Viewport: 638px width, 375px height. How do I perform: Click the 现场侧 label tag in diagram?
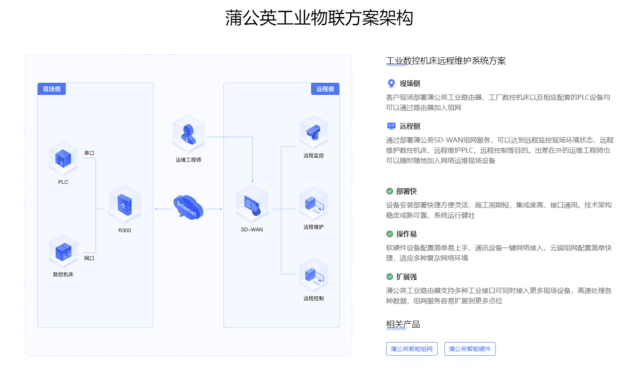pyautogui.click(x=52, y=89)
